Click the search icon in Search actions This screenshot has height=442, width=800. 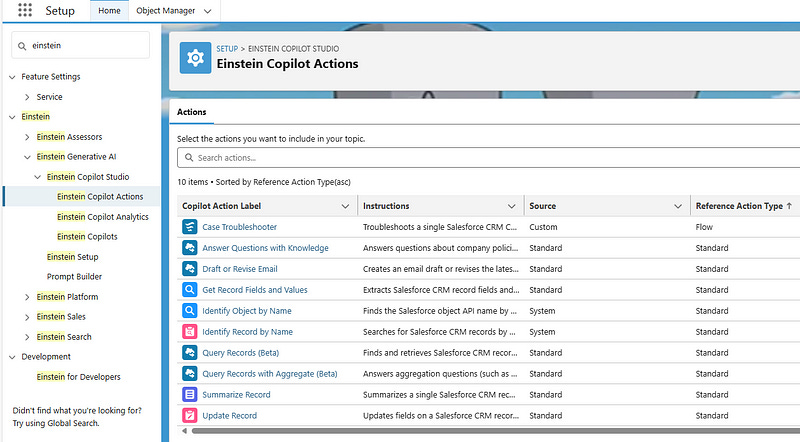tap(189, 158)
